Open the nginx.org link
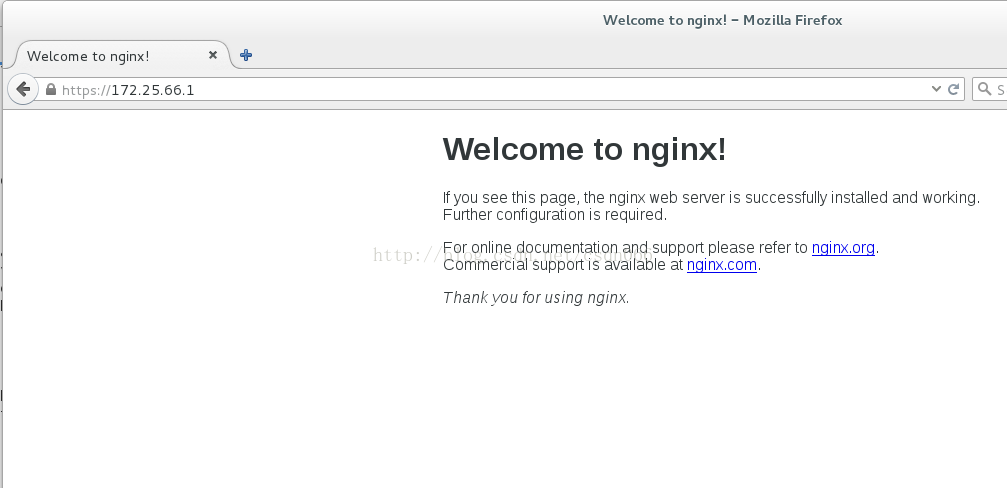 [843, 247]
